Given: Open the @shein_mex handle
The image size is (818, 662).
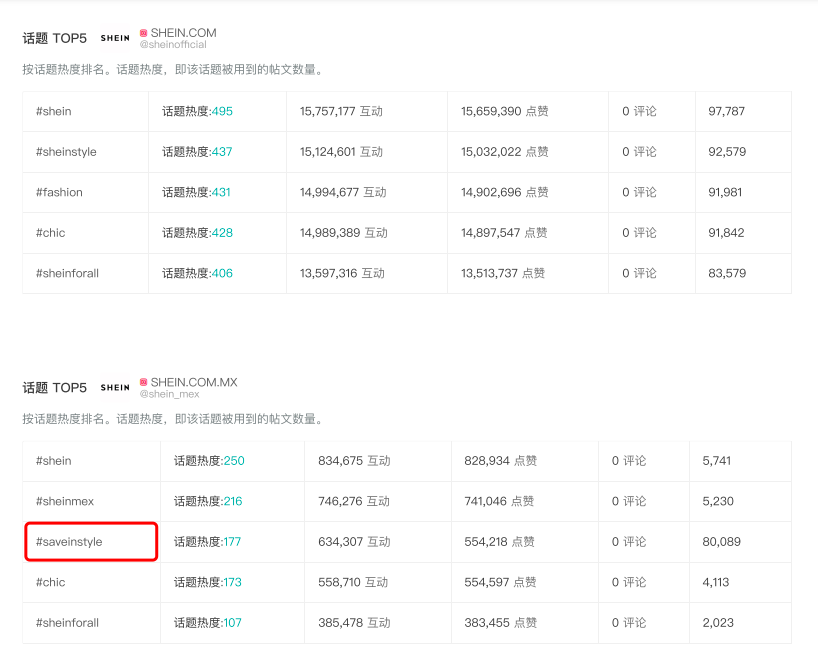Looking at the screenshot, I should click(x=170, y=394).
